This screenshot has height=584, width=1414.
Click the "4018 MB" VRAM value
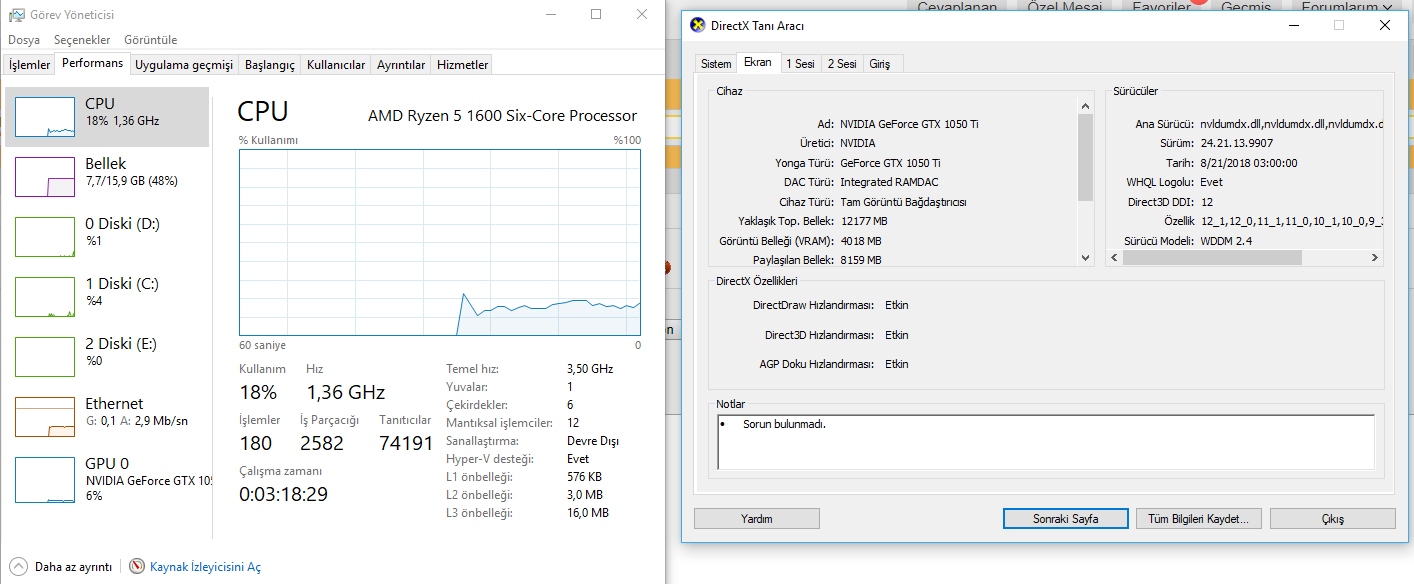861,241
